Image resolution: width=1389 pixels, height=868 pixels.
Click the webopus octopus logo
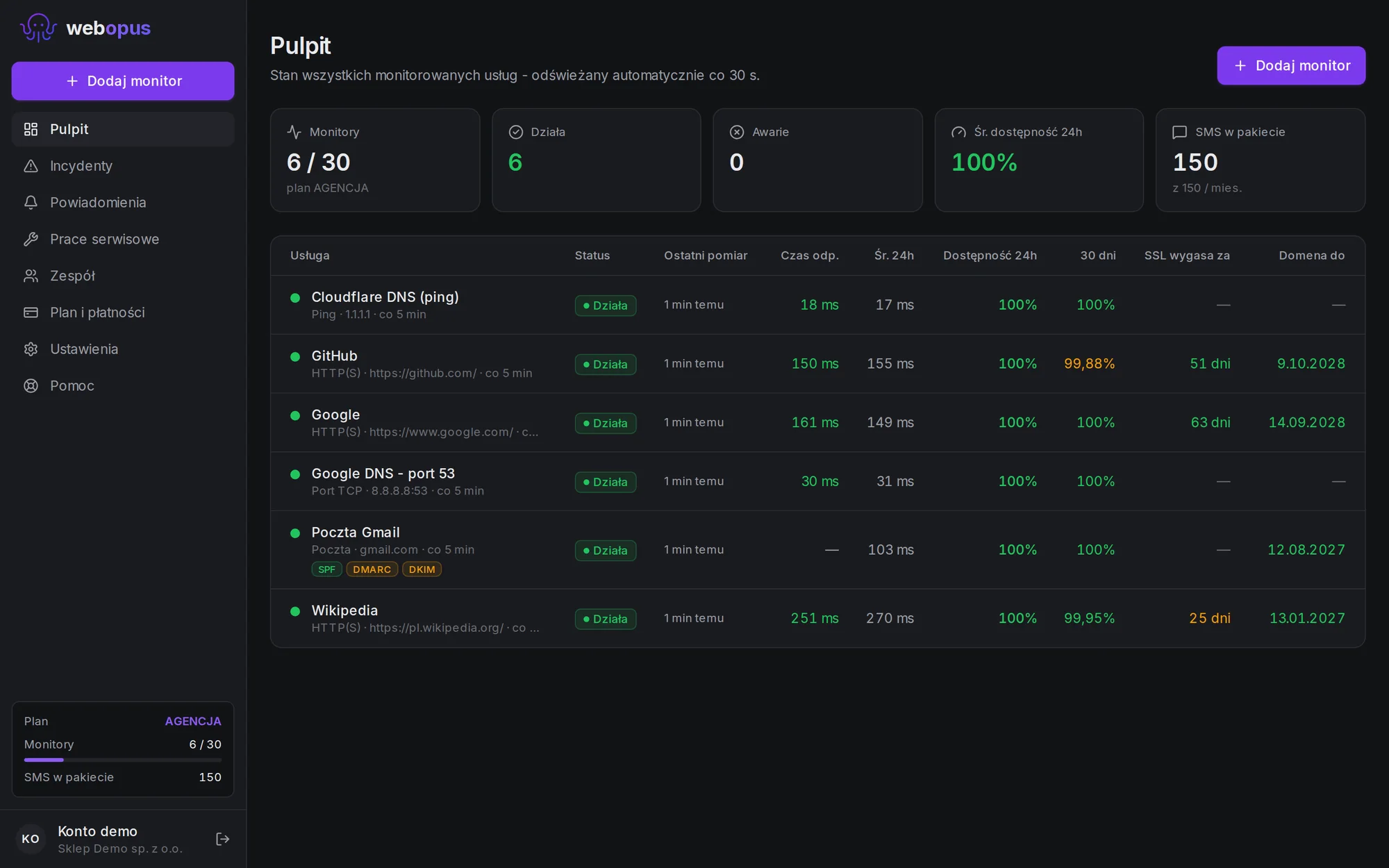pos(38,28)
